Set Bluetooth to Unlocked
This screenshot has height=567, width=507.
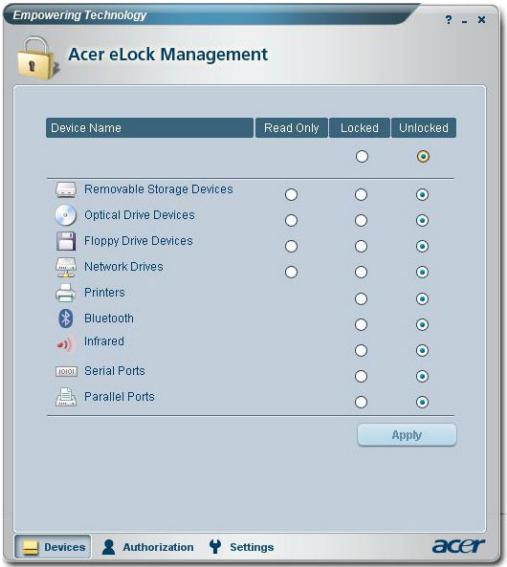coord(422,324)
